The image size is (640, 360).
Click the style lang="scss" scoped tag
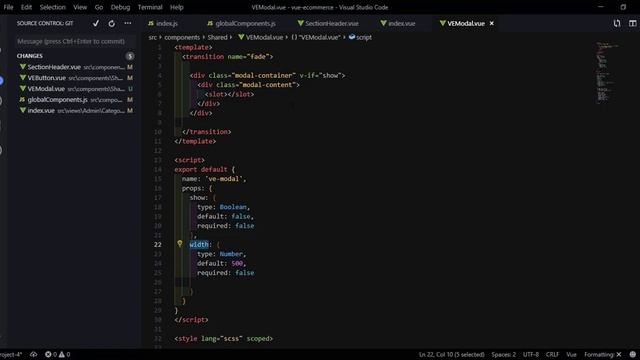[x=224, y=338]
